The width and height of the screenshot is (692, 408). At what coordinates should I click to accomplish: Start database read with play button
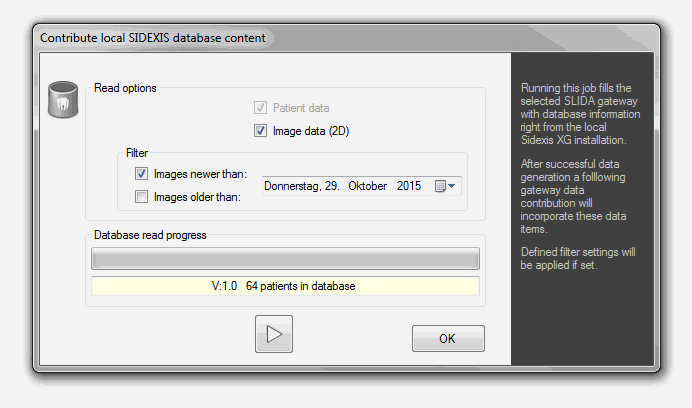[274, 334]
